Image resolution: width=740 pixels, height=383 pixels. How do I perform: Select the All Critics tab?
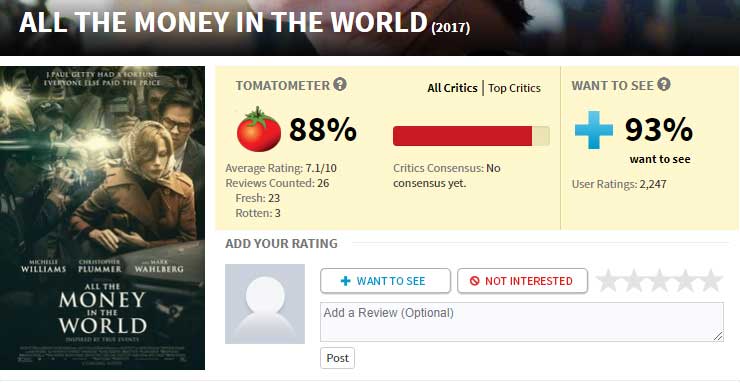452,88
